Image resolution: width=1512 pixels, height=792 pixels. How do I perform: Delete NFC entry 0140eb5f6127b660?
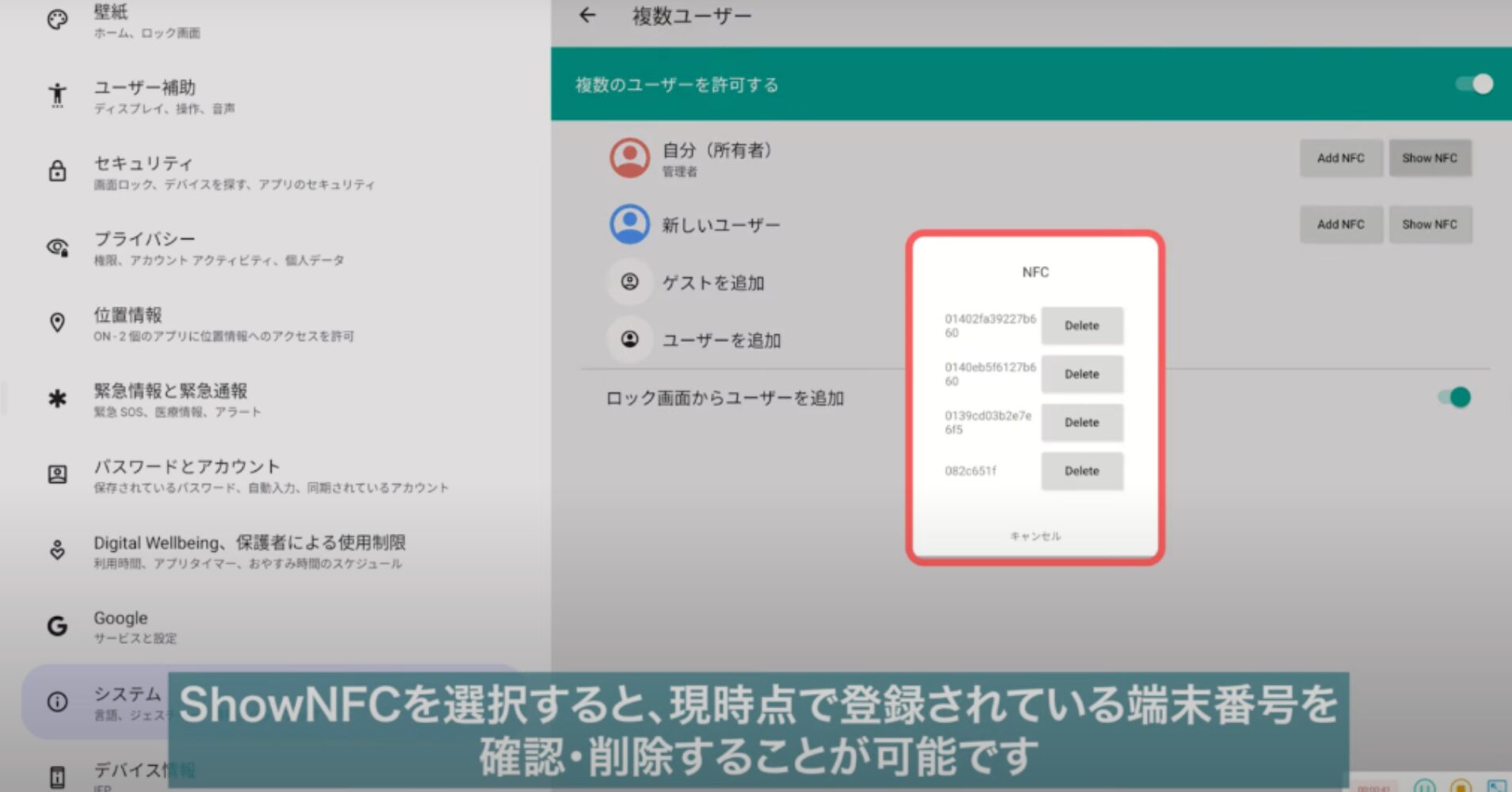click(x=1081, y=374)
